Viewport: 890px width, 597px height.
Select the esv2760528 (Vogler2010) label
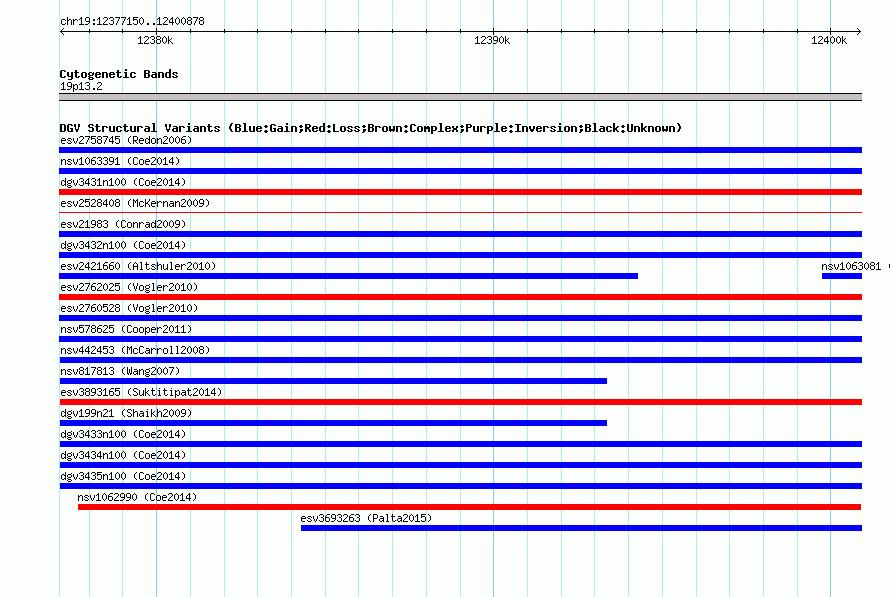click(129, 308)
